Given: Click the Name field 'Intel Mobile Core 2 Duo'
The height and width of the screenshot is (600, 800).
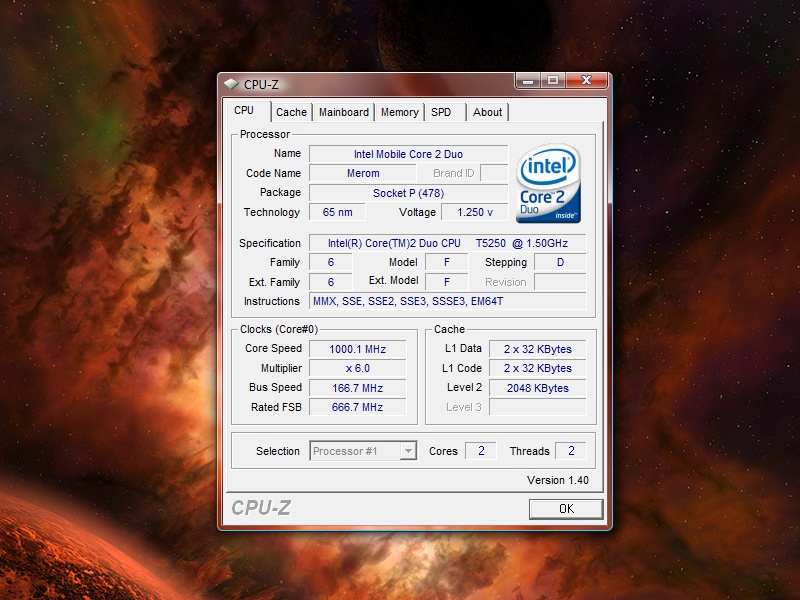Looking at the screenshot, I should coord(408,154).
